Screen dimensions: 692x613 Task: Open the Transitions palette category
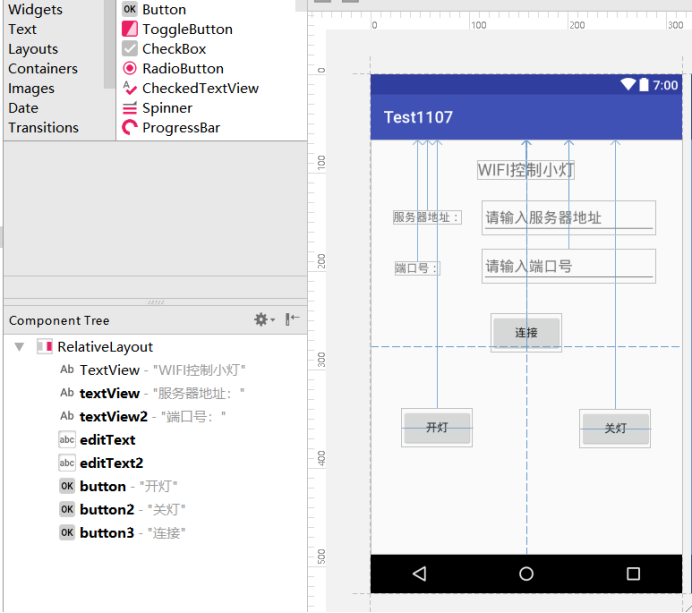[43, 128]
